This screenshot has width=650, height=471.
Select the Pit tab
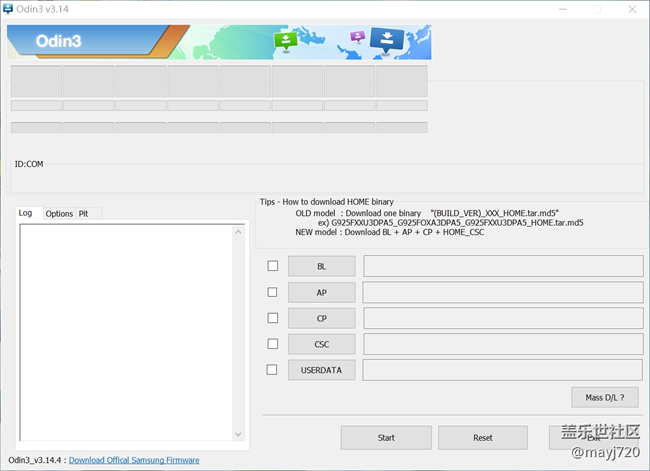click(84, 213)
